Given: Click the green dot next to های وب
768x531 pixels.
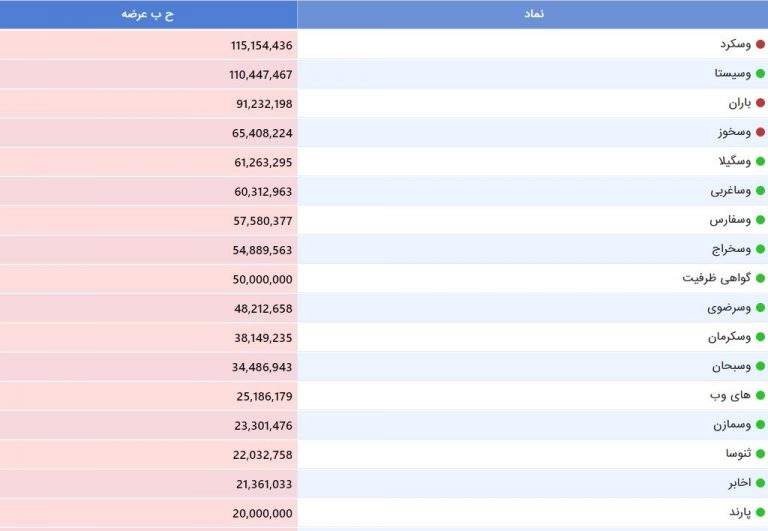Looking at the screenshot, I should (760, 395).
